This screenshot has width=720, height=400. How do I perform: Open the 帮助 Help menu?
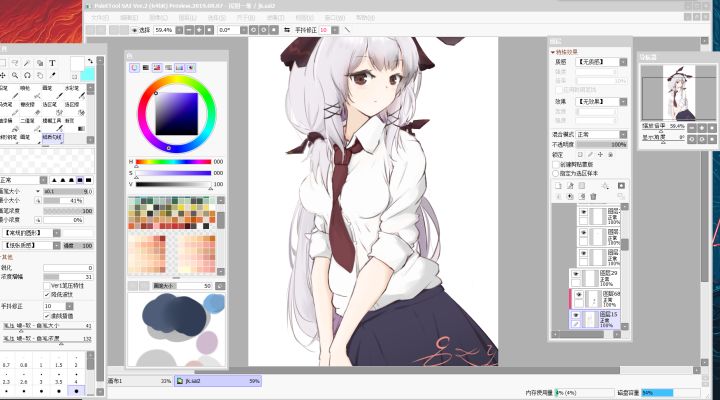365,17
